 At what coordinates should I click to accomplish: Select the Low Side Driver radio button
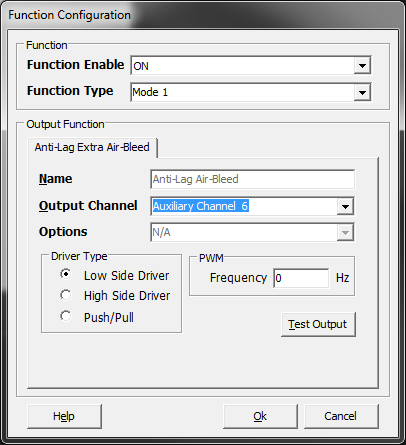point(66,274)
